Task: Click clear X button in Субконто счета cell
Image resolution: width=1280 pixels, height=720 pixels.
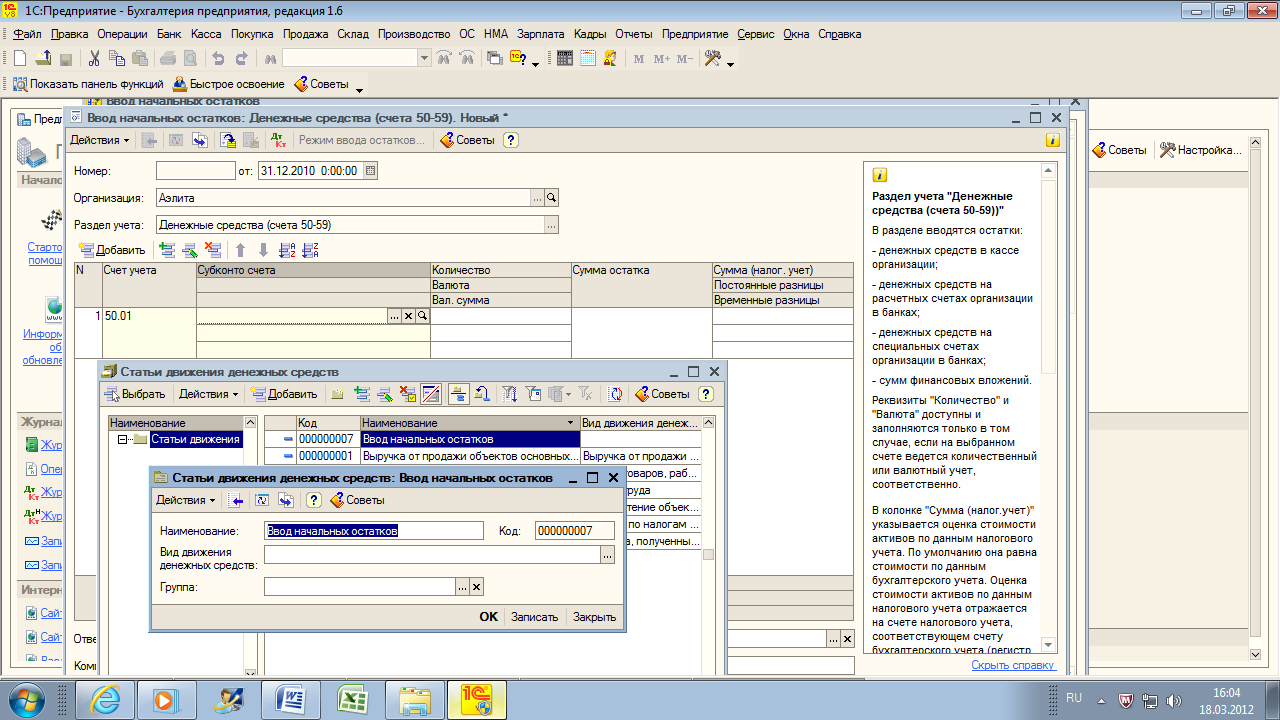Action: coord(408,316)
